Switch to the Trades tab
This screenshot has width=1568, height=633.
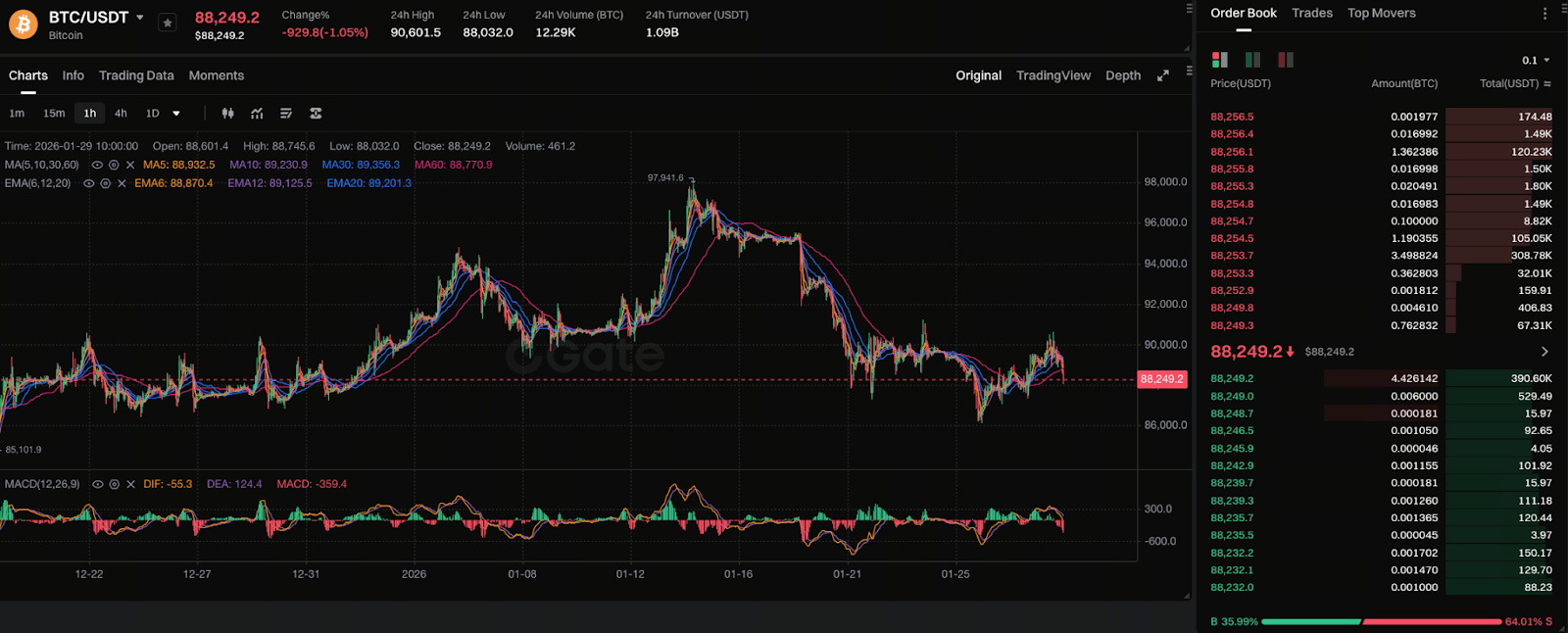[x=1311, y=13]
